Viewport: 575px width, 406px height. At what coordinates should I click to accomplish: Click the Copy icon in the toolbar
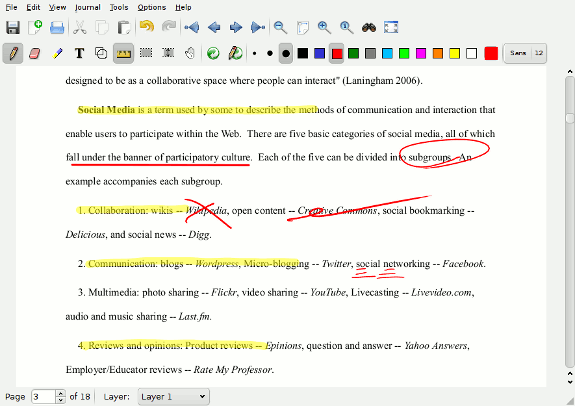(102, 28)
